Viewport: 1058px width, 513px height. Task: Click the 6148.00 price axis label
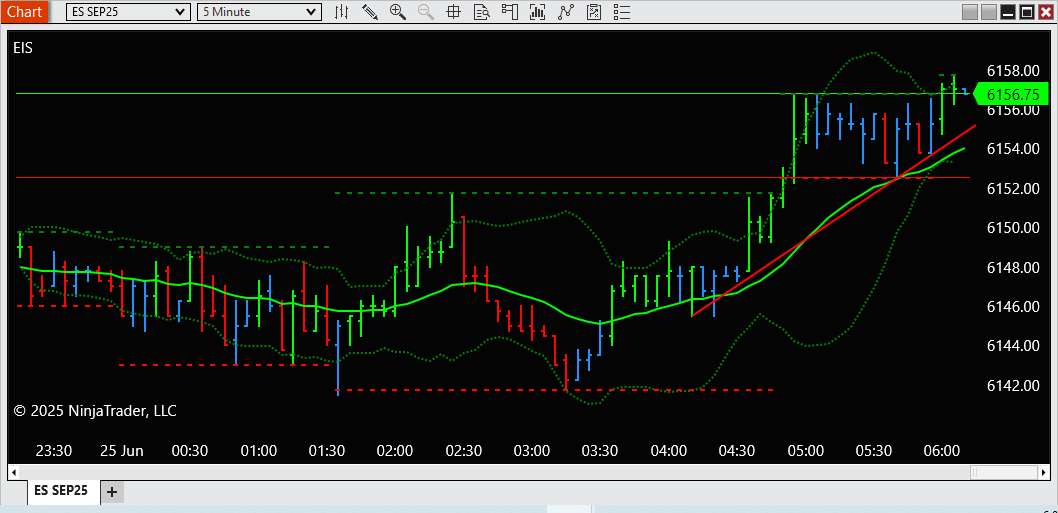click(x=1012, y=267)
